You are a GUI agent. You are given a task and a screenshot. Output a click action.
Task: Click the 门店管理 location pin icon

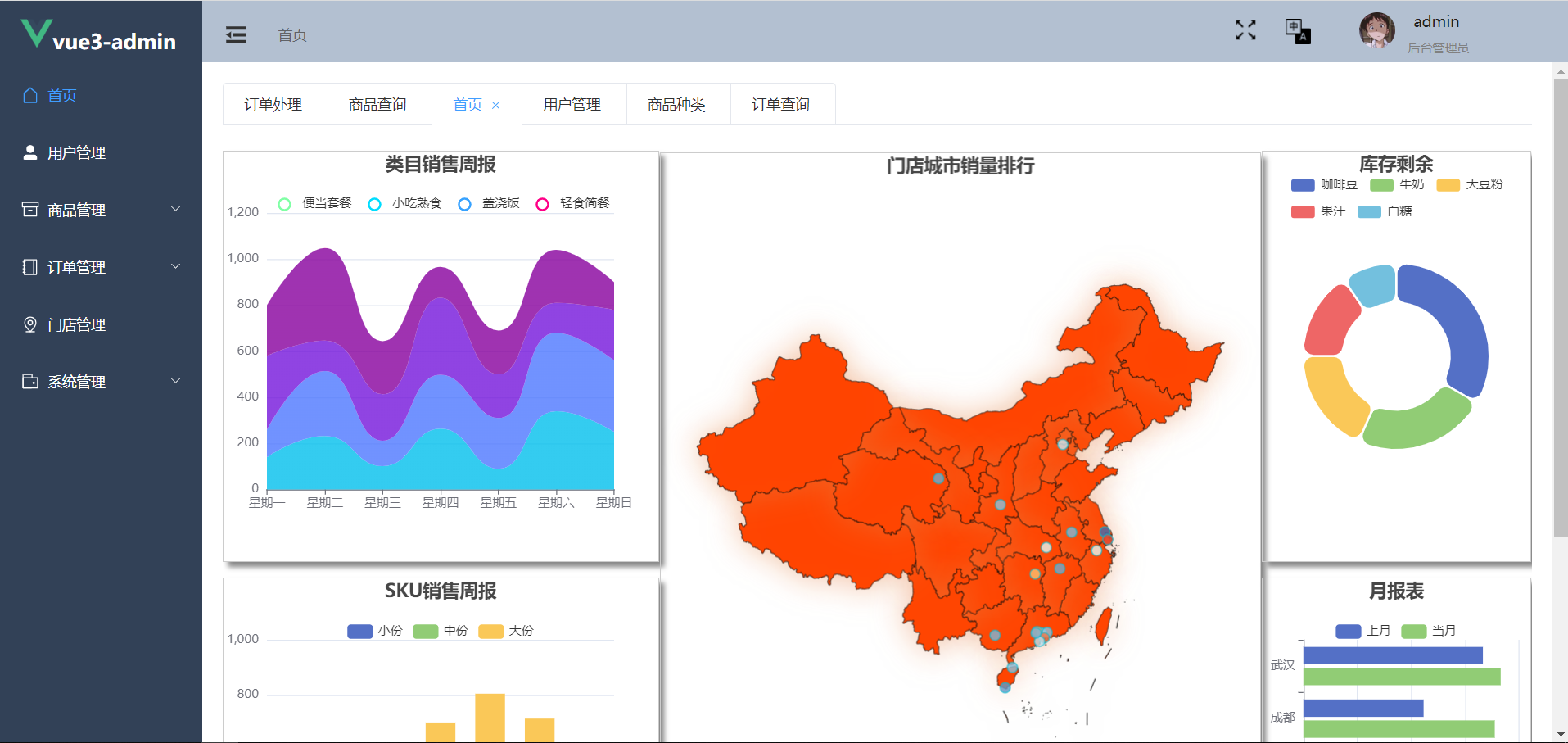coord(30,324)
